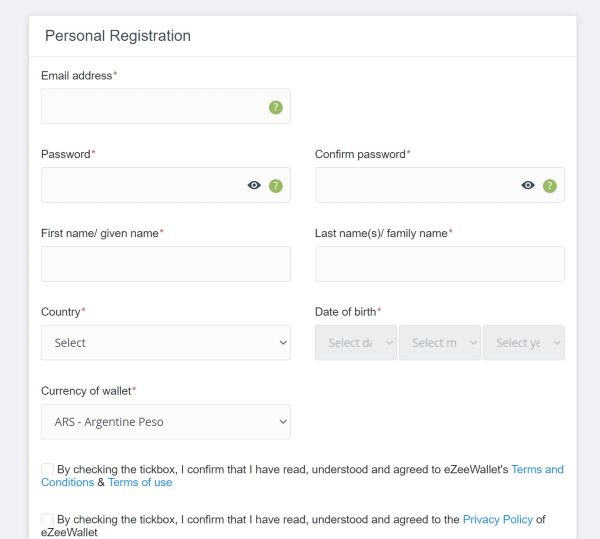Focus the Last name(s)/ family name field
The width and height of the screenshot is (600, 539).
tap(439, 264)
